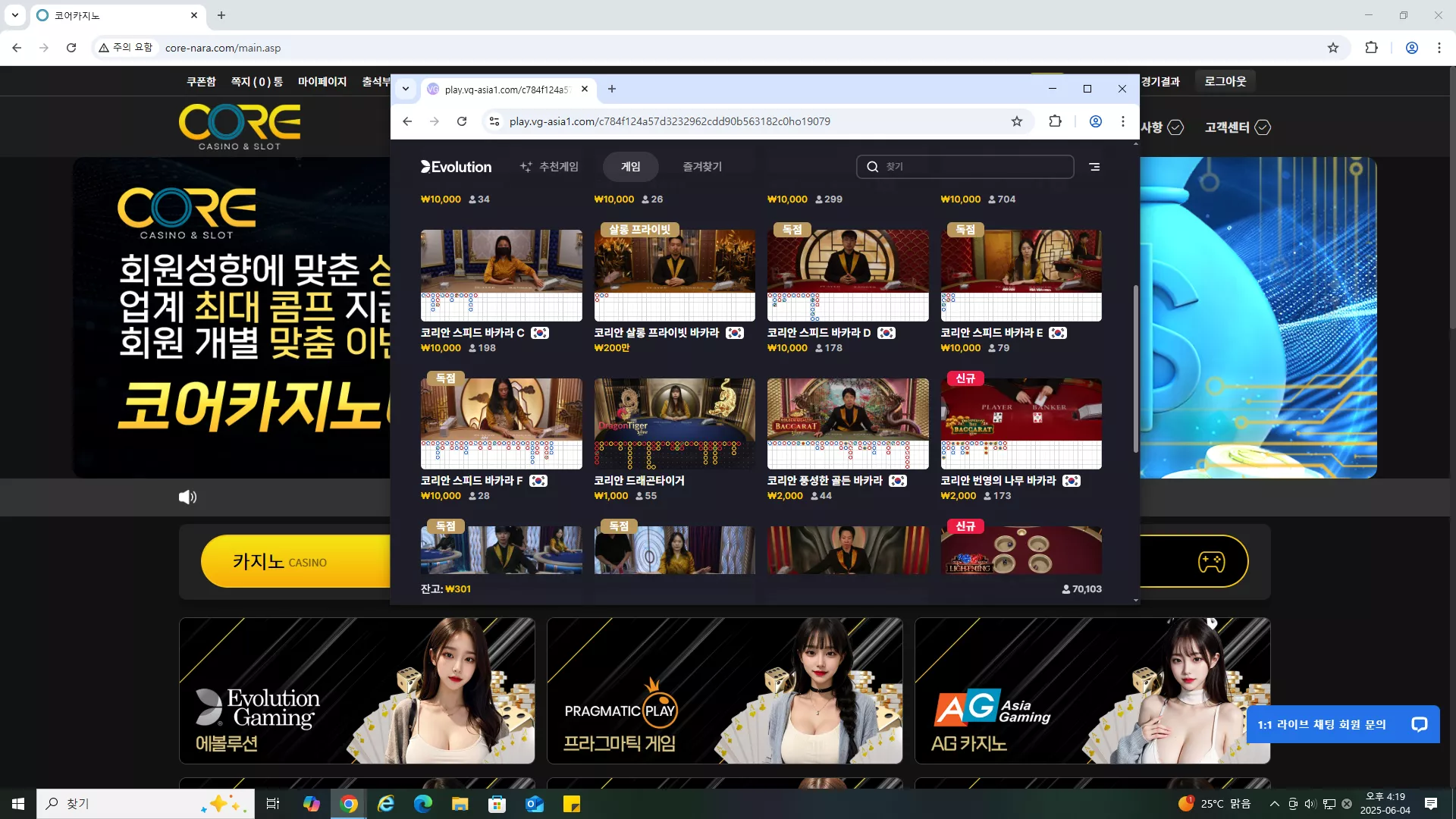Select the 코어카지노 browser tab
This screenshot has width=1456, height=819.
click(x=118, y=15)
